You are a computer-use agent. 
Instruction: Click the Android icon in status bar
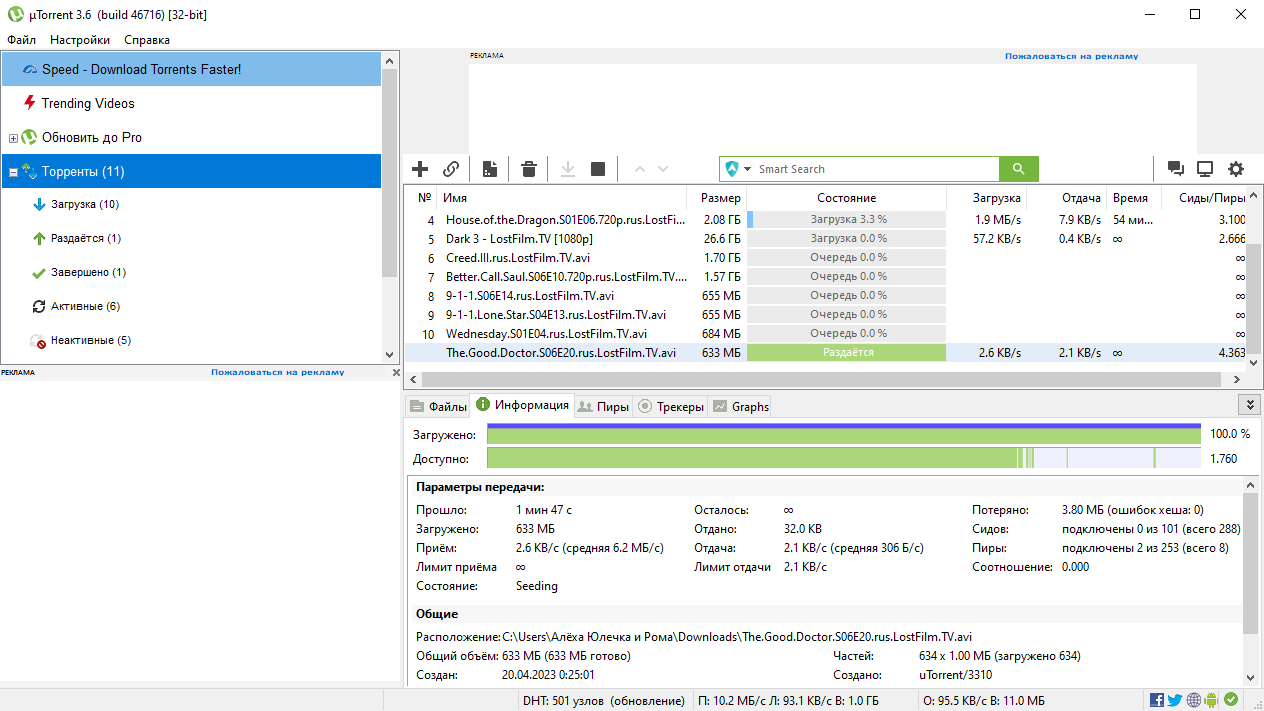point(1211,700)
